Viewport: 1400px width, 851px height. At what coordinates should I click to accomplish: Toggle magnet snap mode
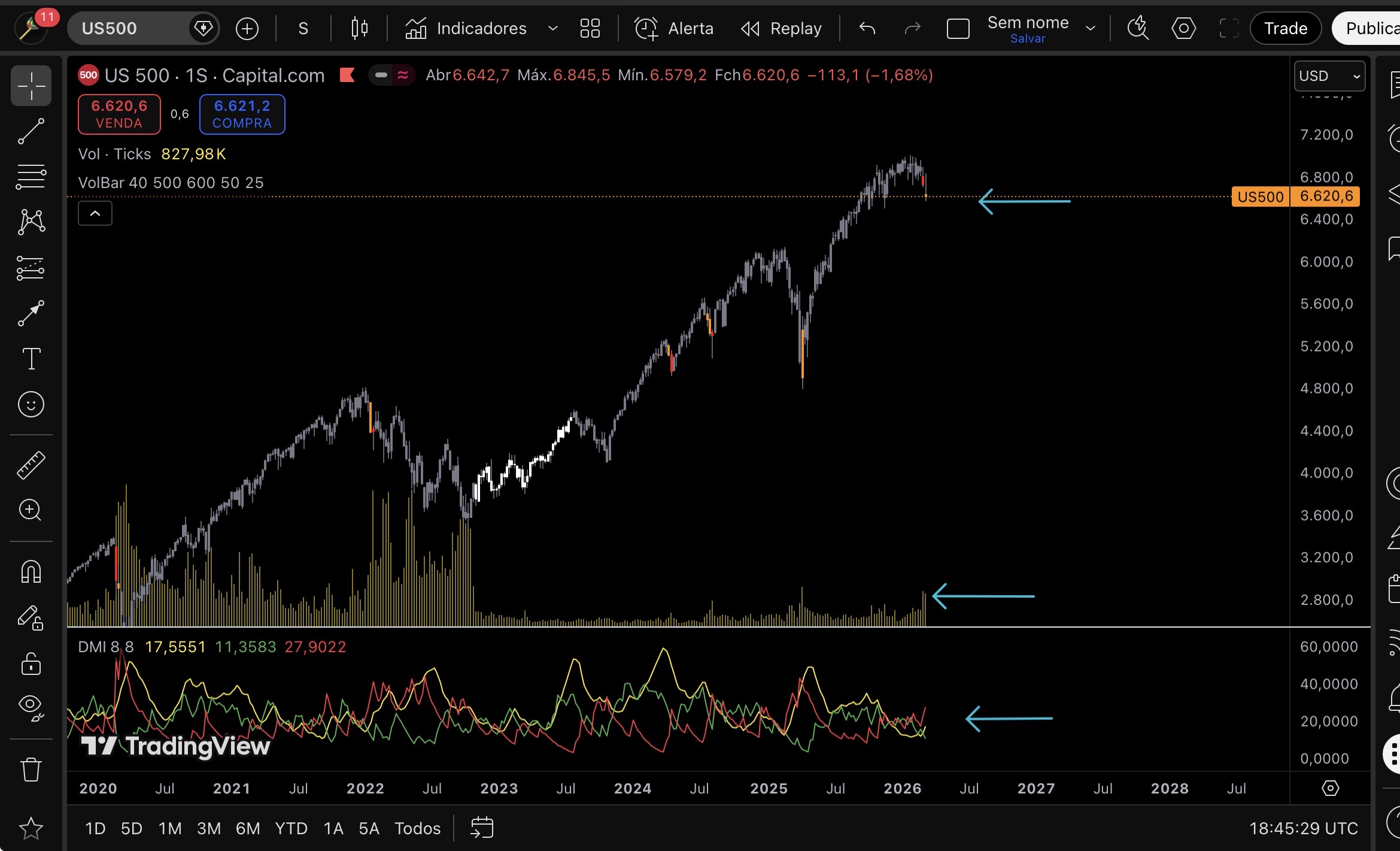31,572
